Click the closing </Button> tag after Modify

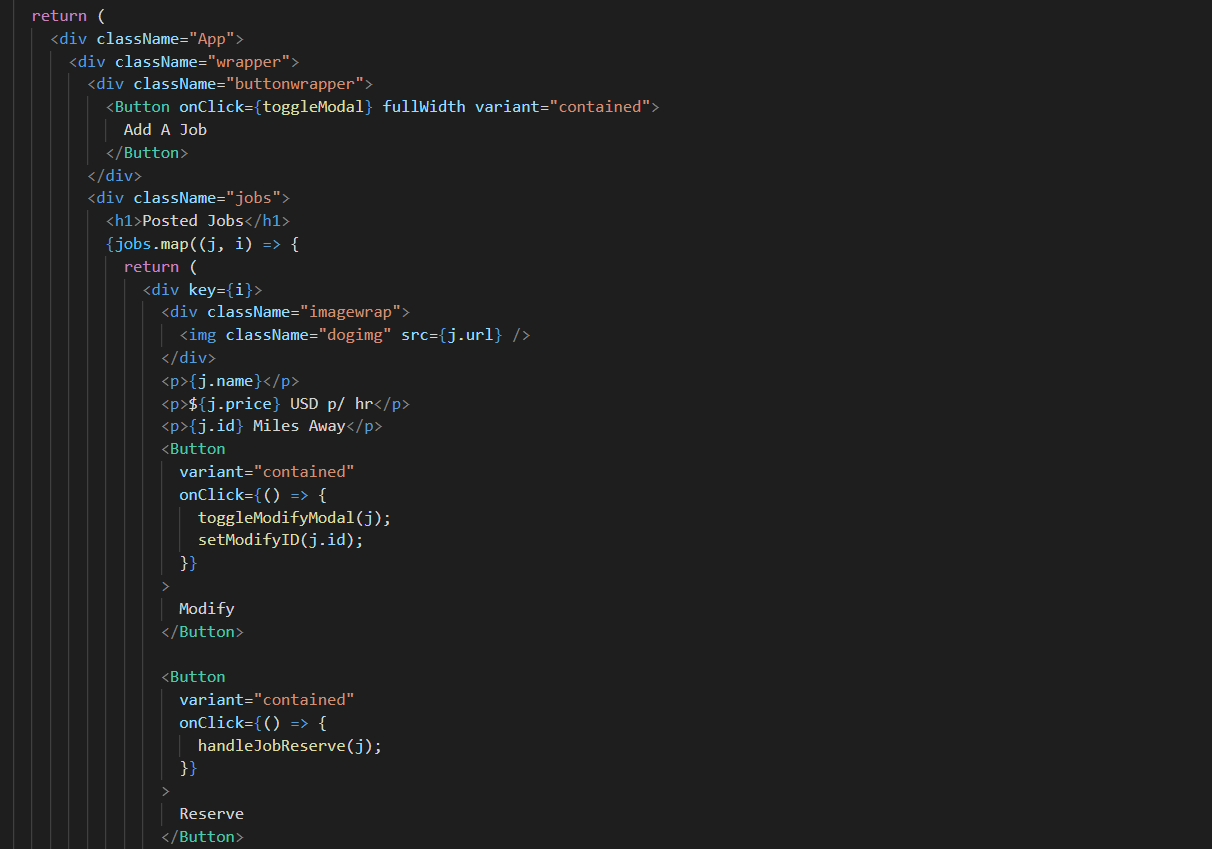[203, 632]
